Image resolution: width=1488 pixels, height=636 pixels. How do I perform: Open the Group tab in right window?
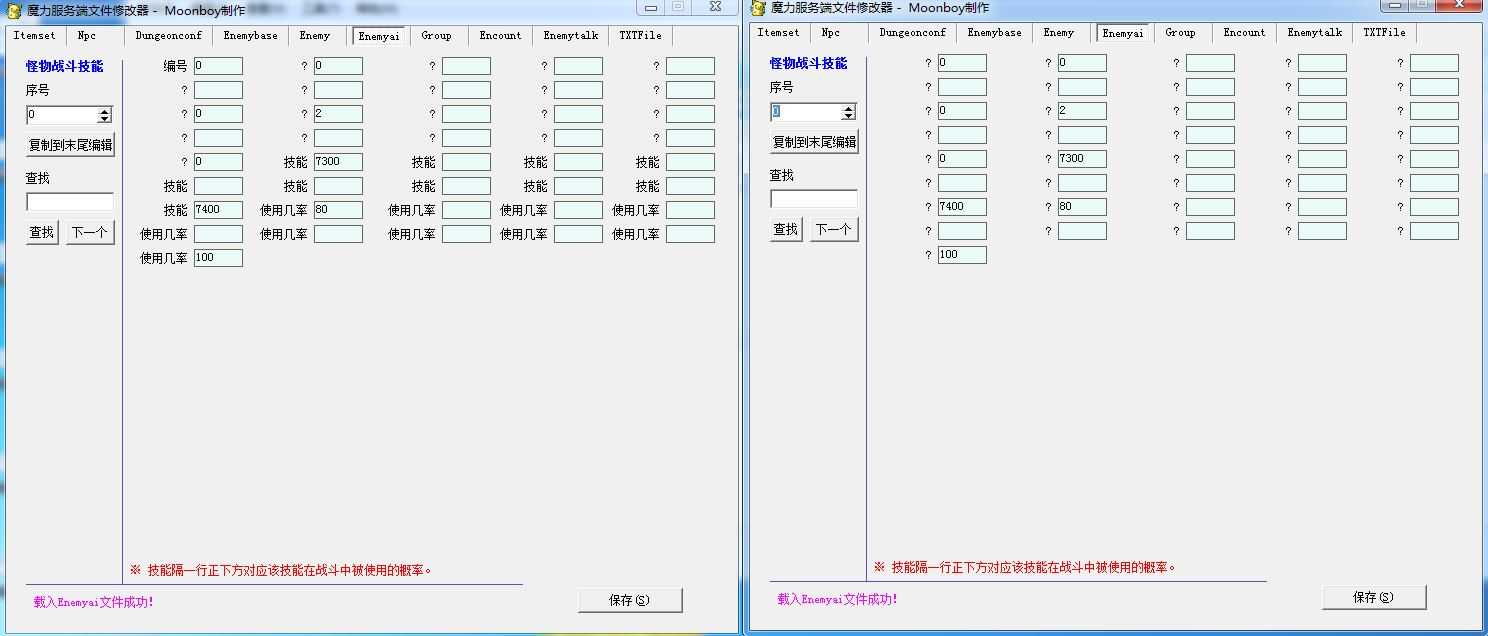[1181, 33]
